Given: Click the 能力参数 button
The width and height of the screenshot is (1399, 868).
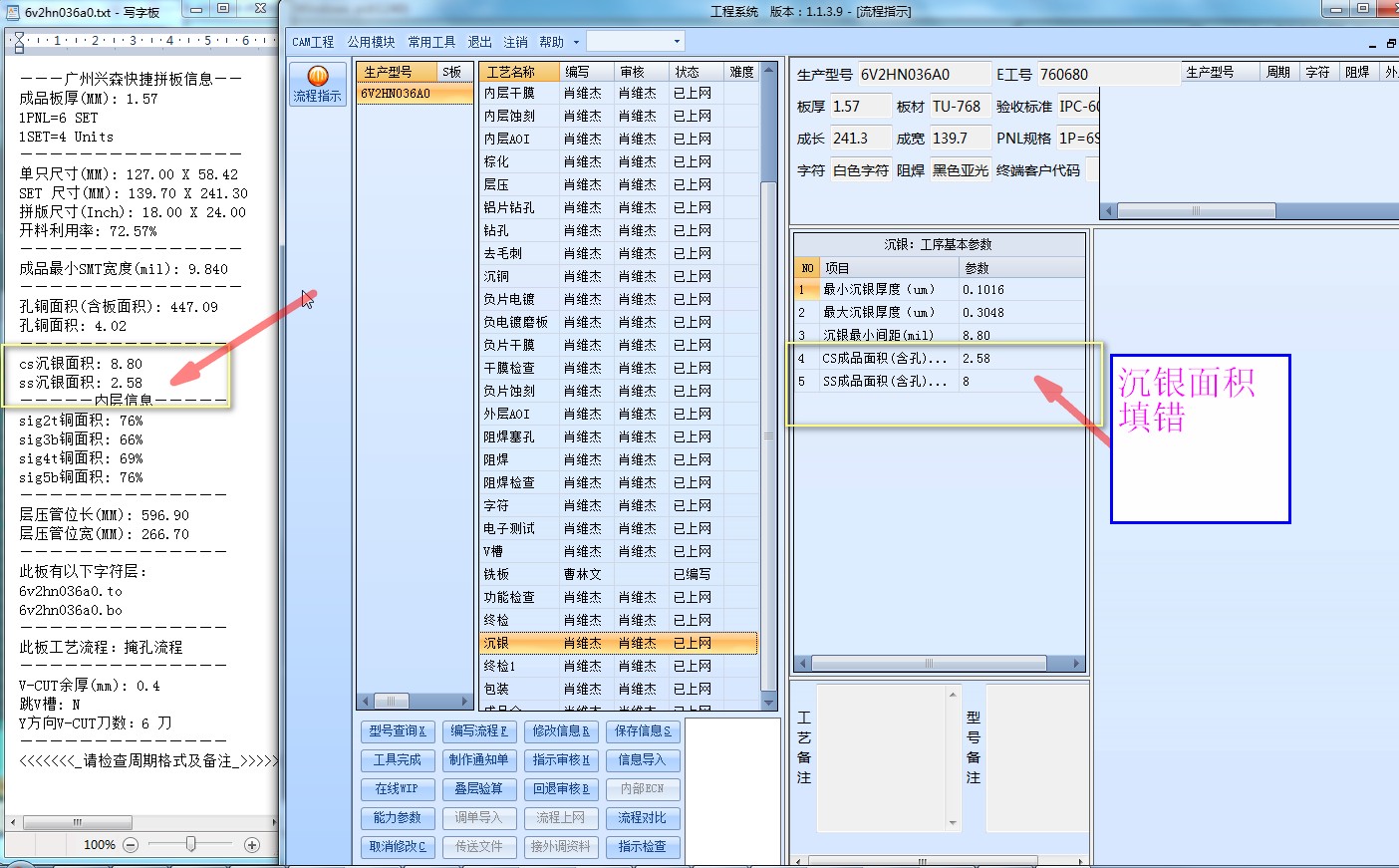Looking at the screenshot, I should 397,817.
